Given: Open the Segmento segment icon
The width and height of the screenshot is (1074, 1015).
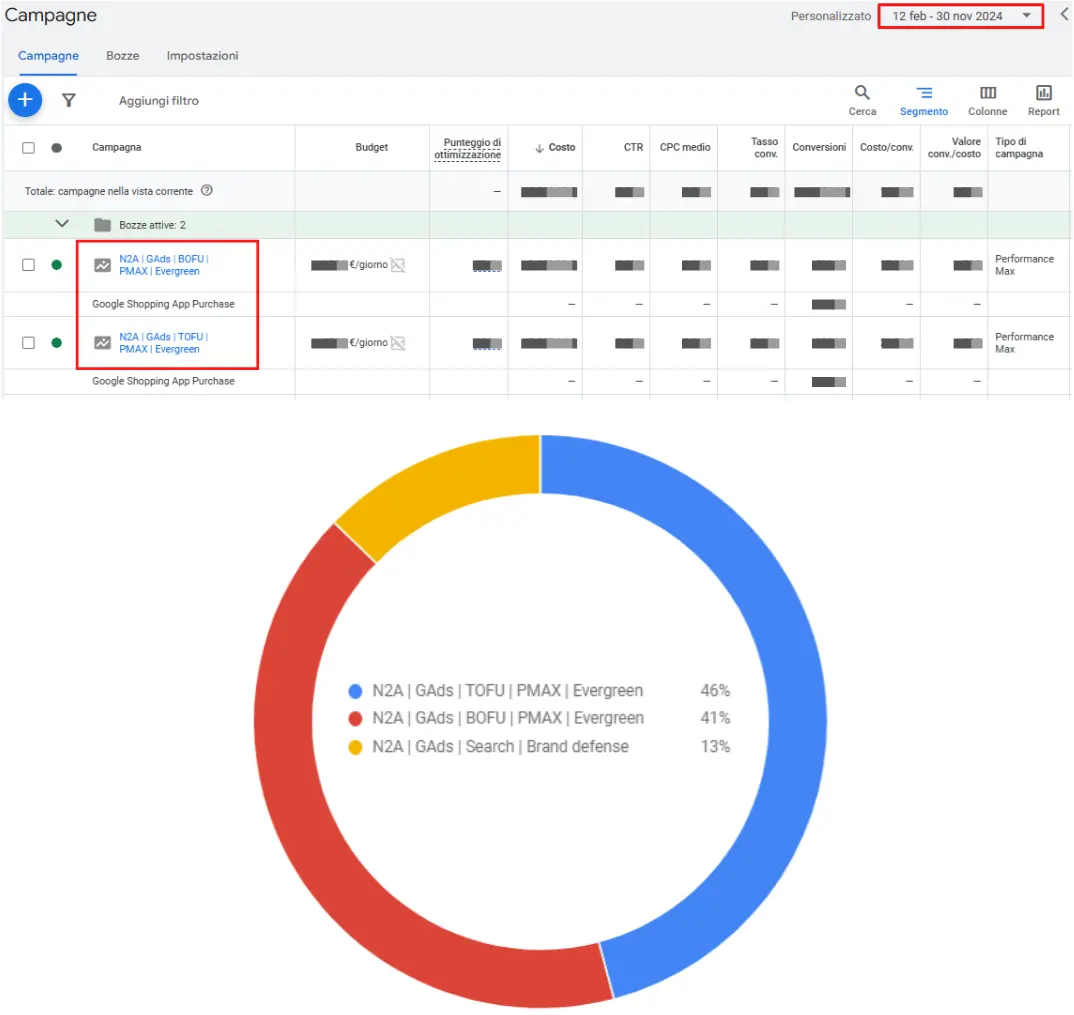Looking at the screenshot, I should (x=924, y=93).
